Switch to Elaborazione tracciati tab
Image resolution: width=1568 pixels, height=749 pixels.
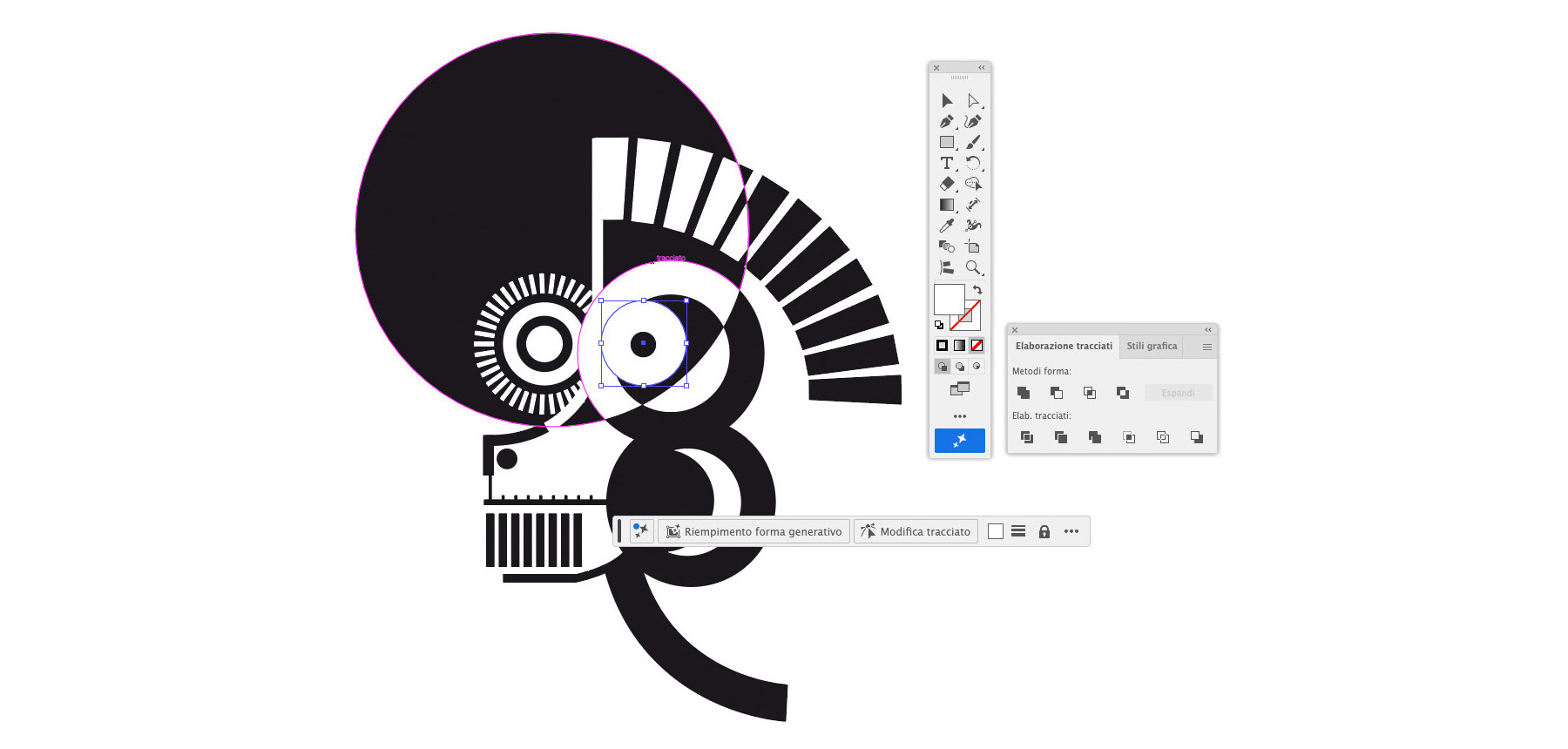(1064, 346)
